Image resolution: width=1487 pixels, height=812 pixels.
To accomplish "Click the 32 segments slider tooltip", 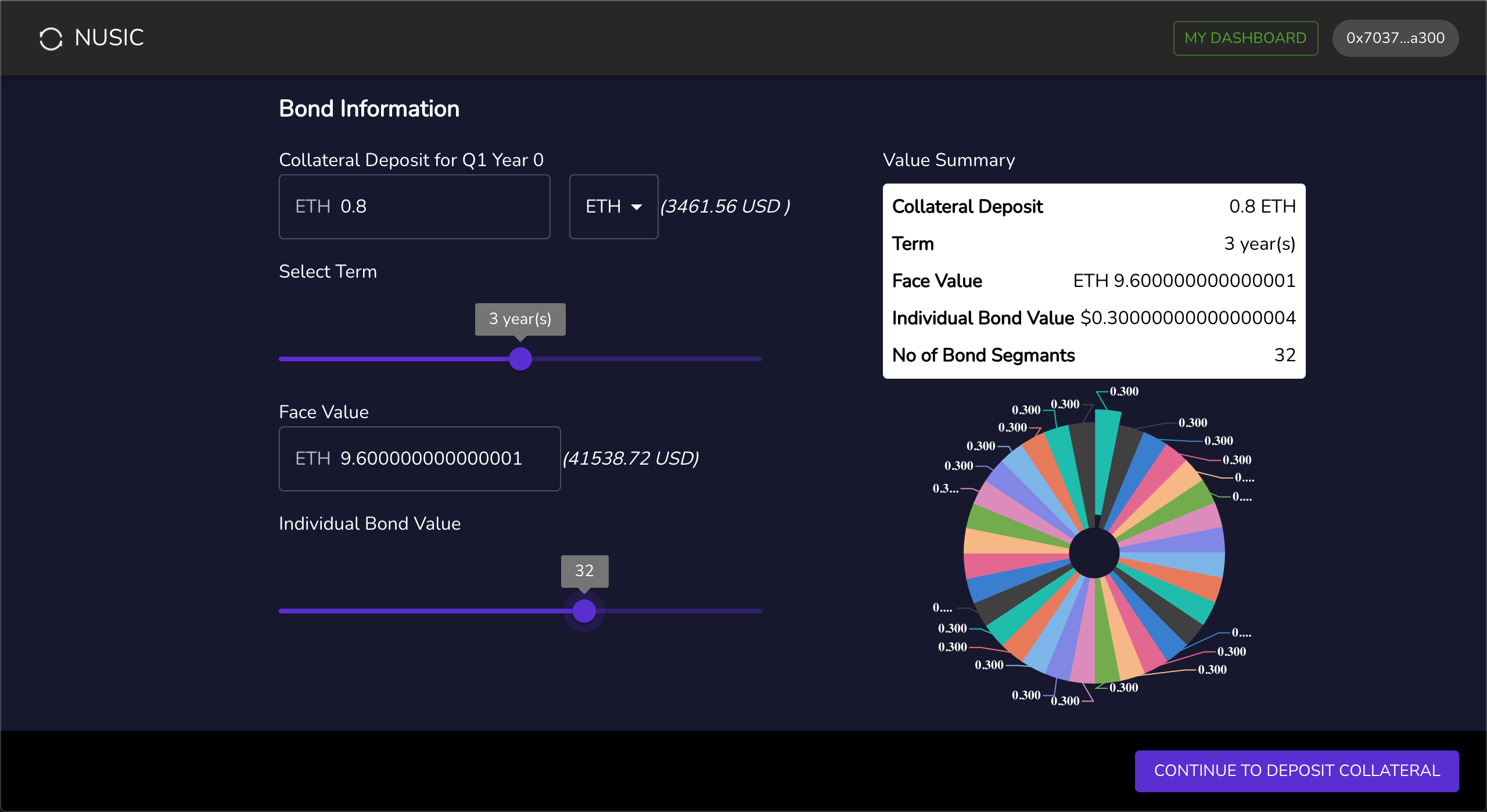I will click(x=584, y=571).
